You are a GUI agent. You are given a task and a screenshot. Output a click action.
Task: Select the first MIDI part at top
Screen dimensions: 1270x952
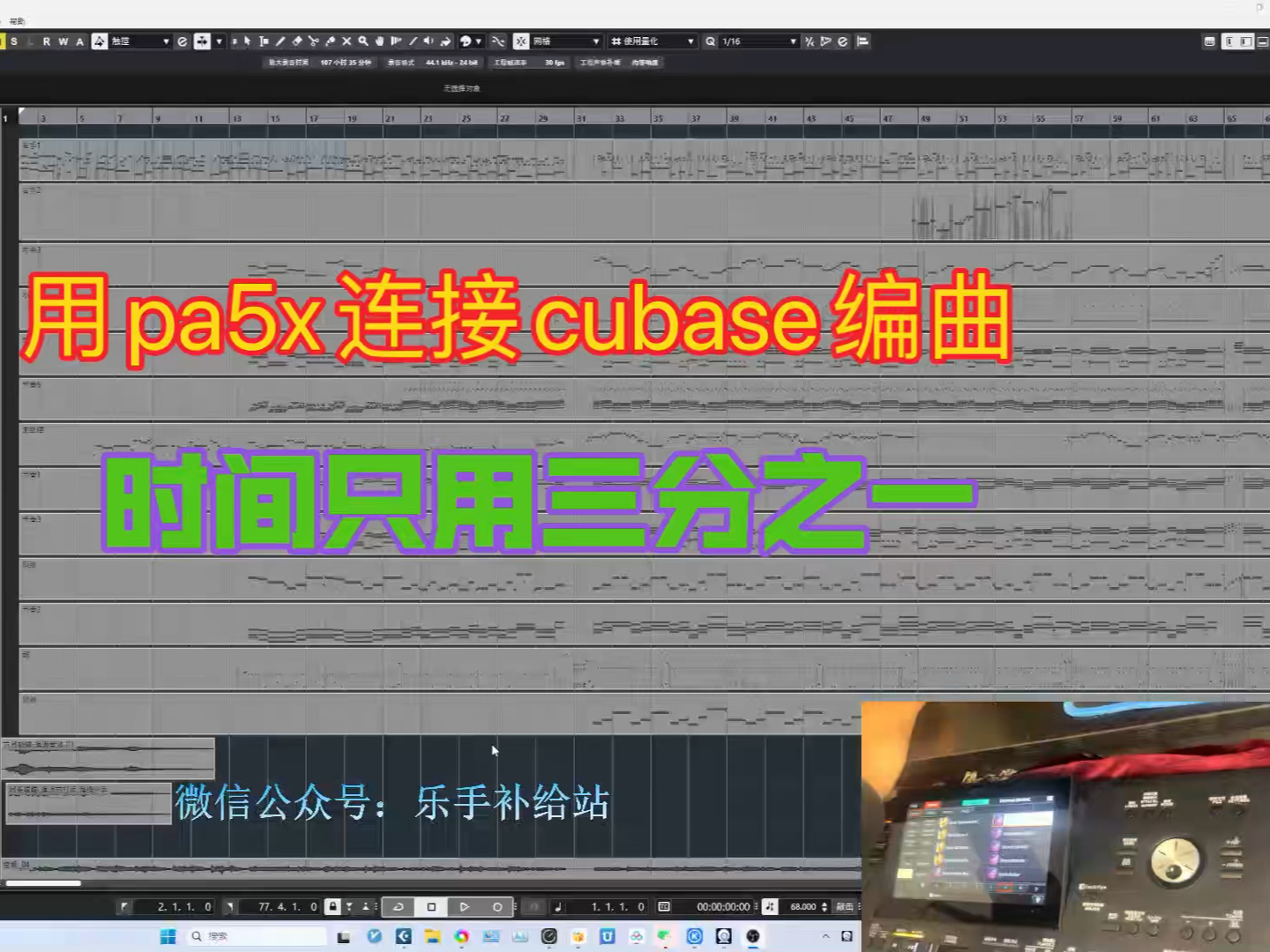[644, 160]
